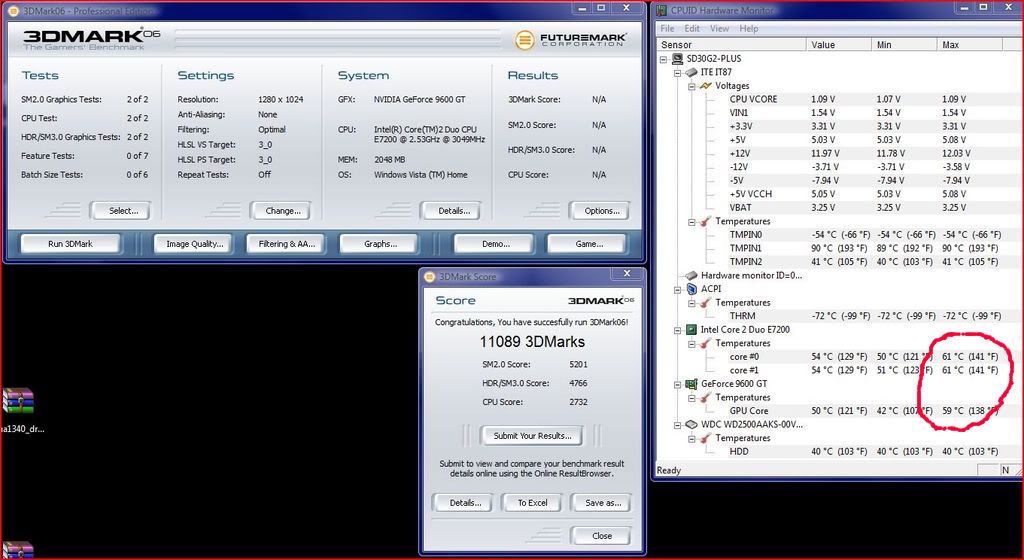Click Save as in Score dialog
This screenshot has height=560, width=1024.
coord(602,503)
